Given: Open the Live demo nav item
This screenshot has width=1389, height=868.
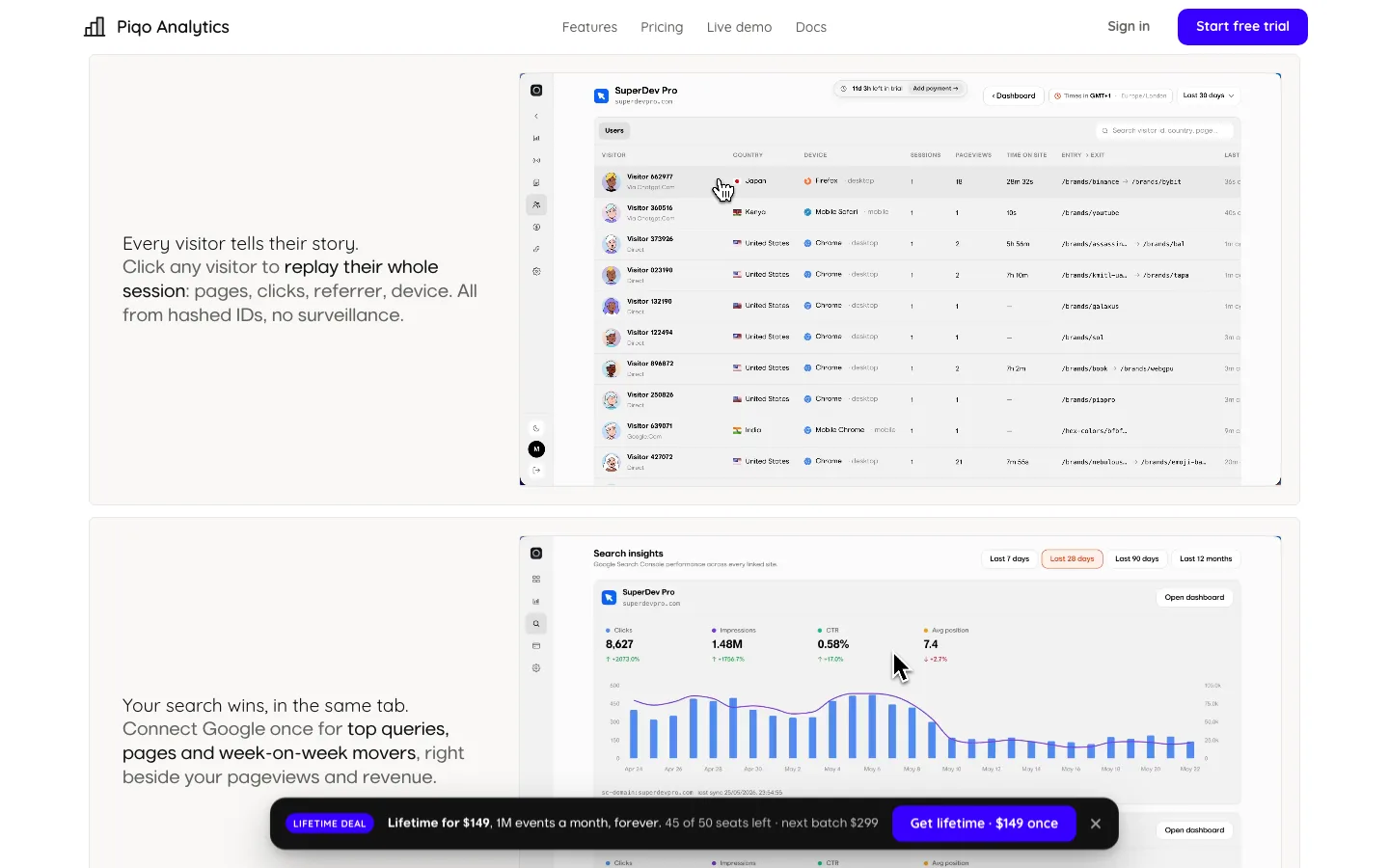Looking at the screenshot, I should pos(739,27).
